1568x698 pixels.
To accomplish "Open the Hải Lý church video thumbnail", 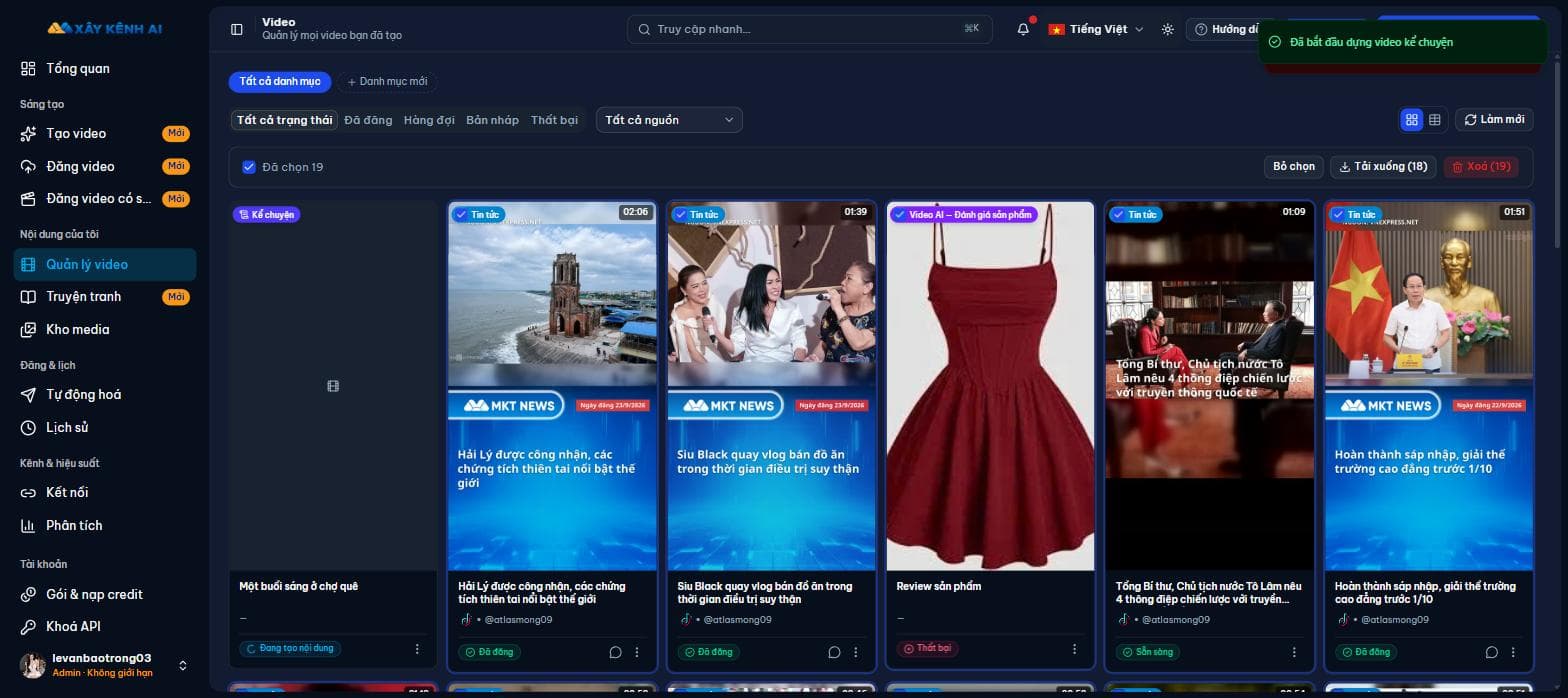I will pos(552,386).
